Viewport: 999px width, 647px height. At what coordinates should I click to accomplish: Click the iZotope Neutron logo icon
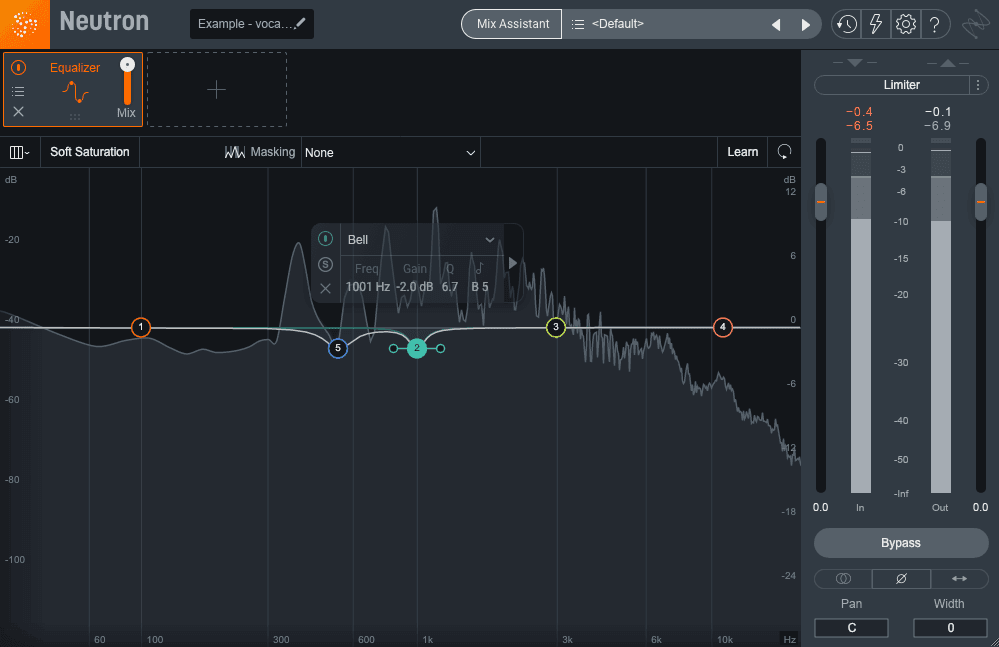[24, 24]
